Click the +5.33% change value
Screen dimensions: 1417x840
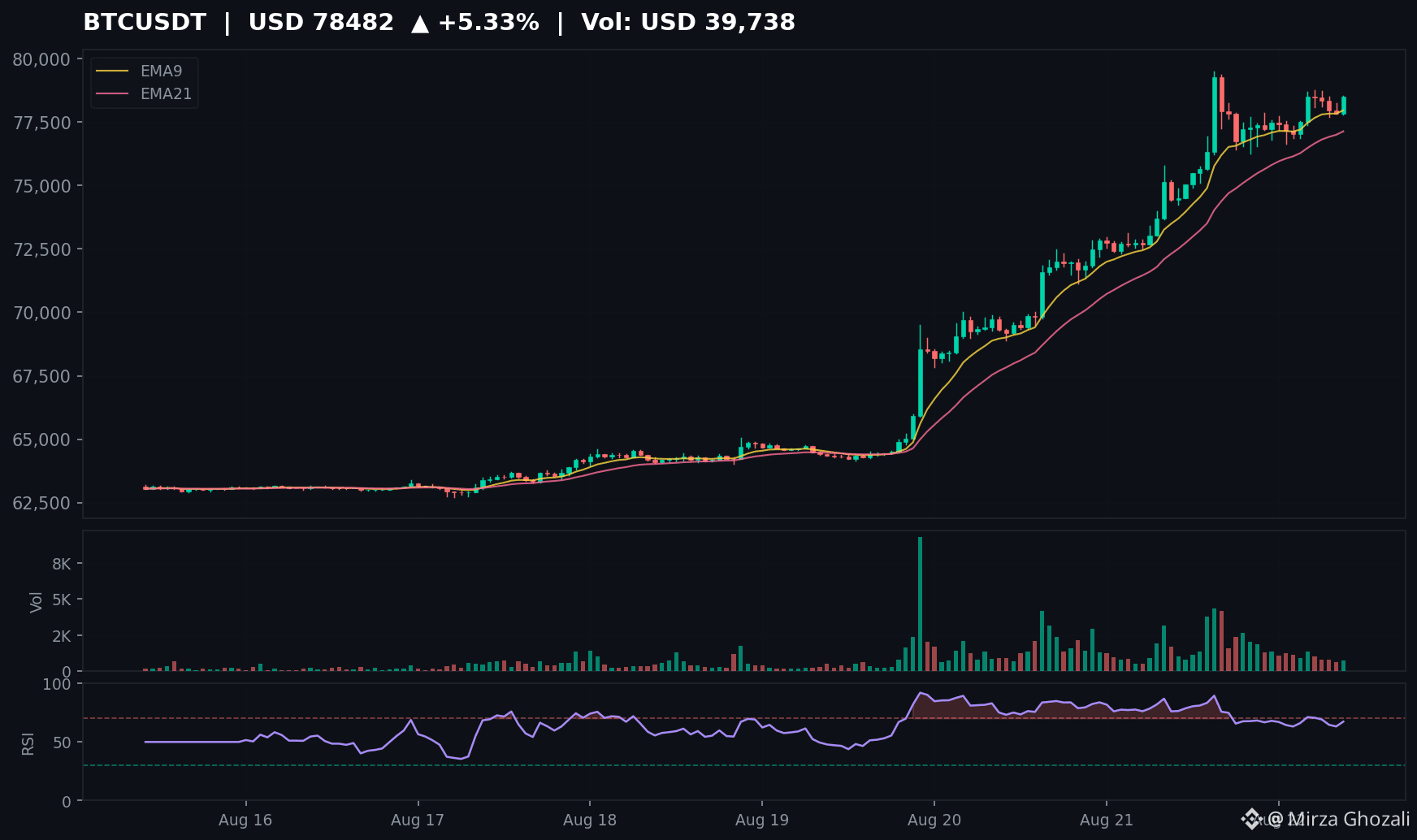click(x=488, y=23)
